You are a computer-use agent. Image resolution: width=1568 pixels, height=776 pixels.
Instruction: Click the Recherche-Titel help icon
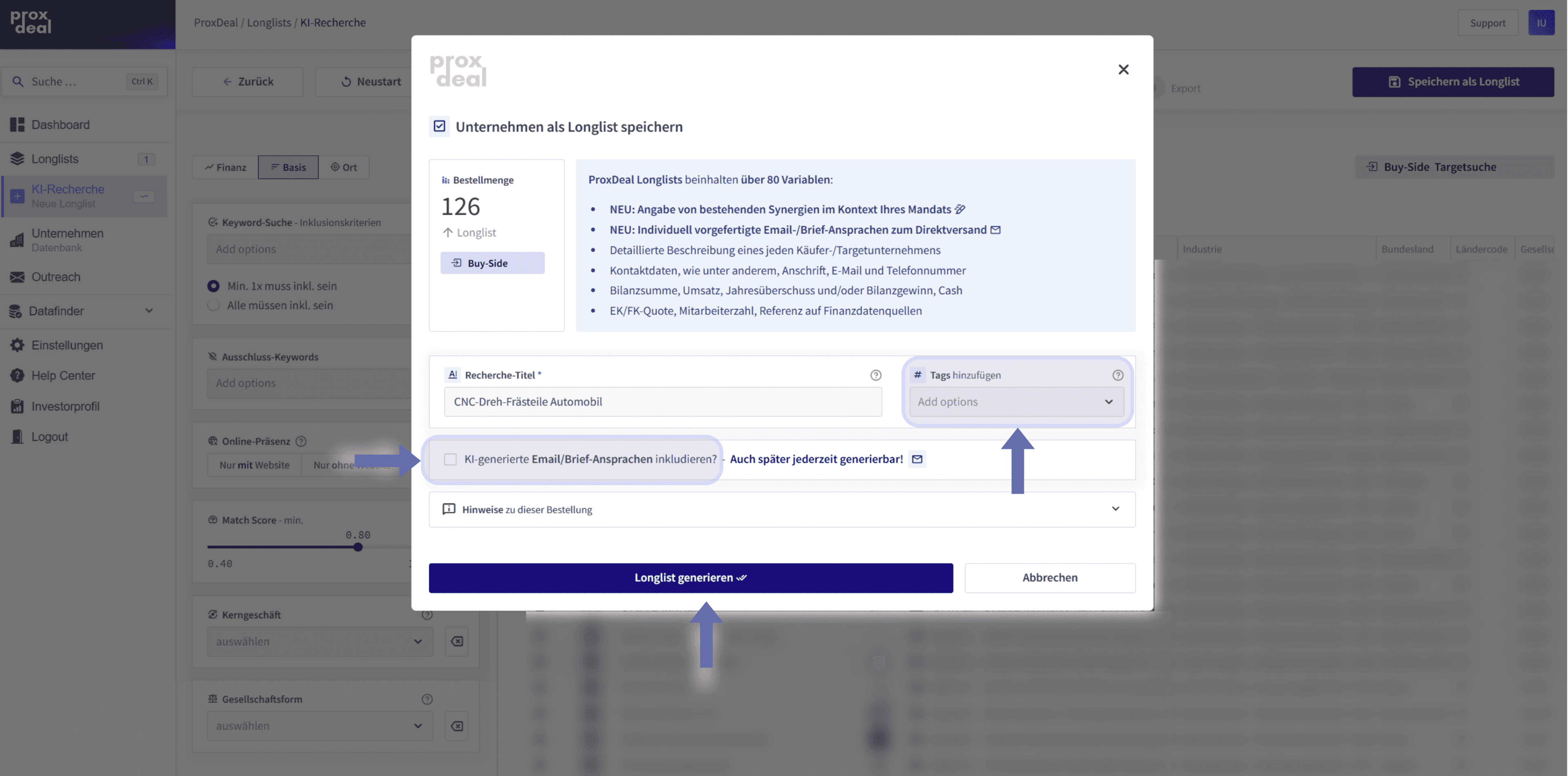click(875, 375)
